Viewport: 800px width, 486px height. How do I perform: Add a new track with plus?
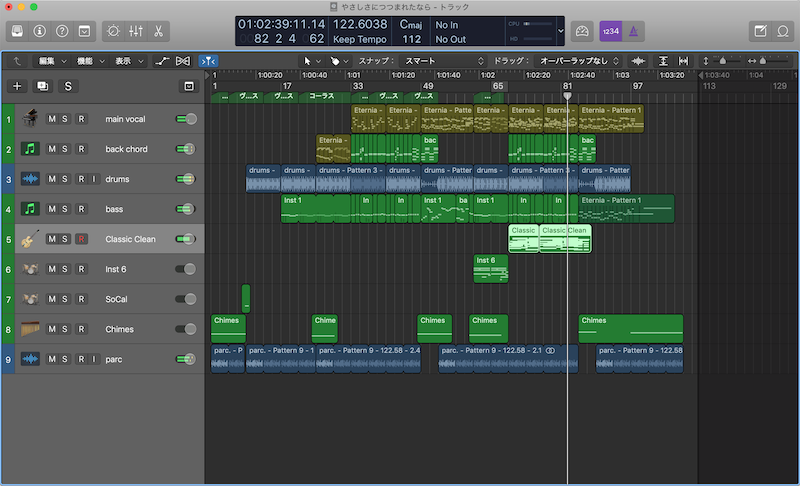(17, 86)
